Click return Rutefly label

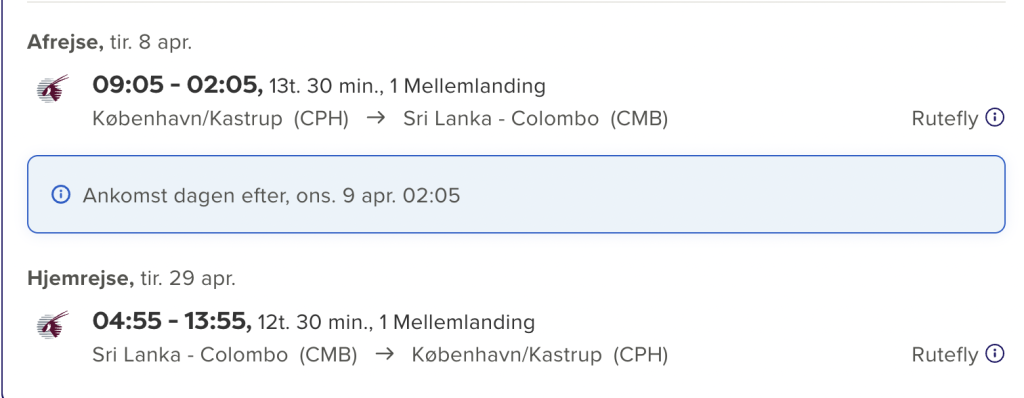tap(945, 356)
